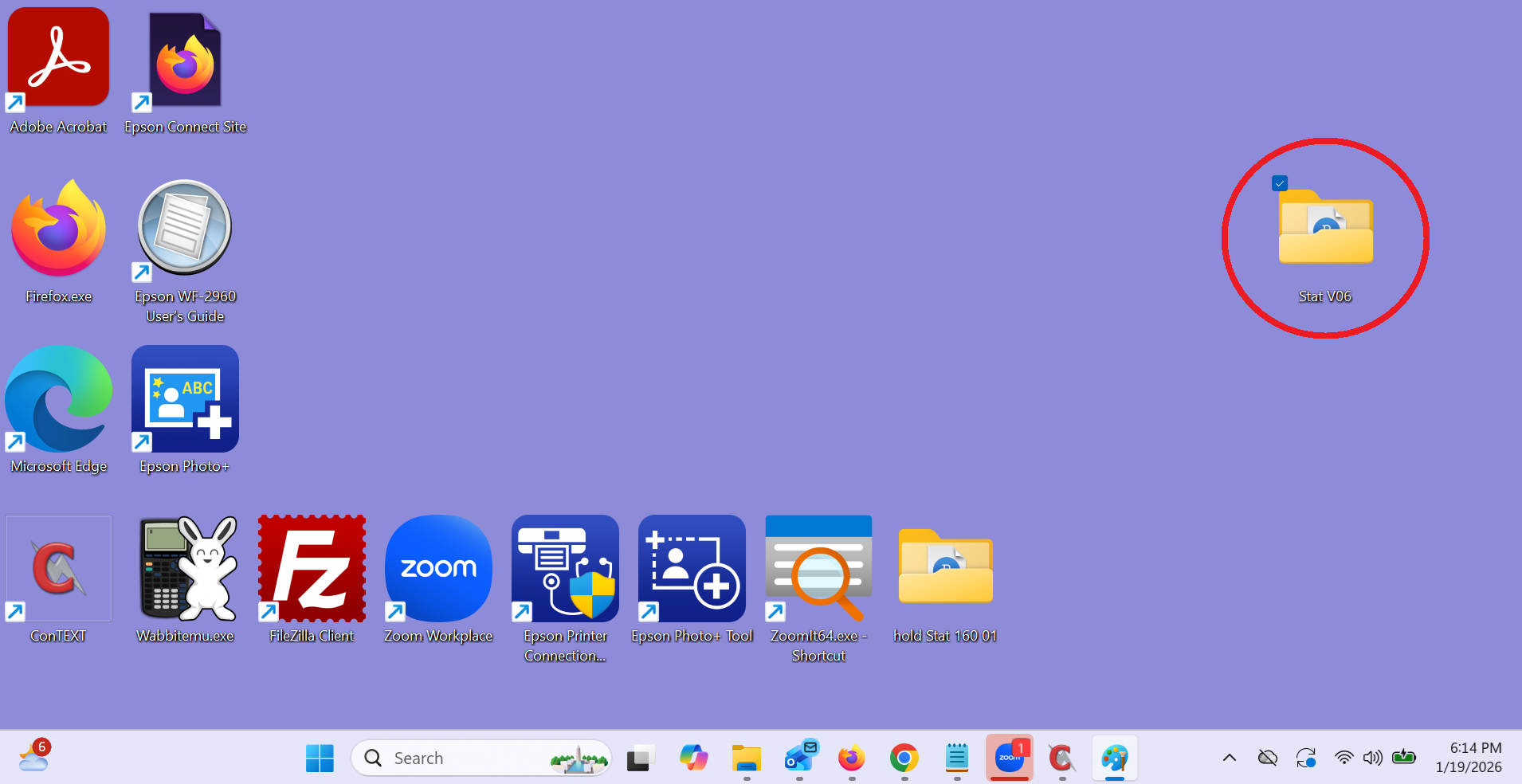Uncheck the Stat V06 folder checkbox
This screenshot has height=784, width=1522.
[x=1280, y=183]
